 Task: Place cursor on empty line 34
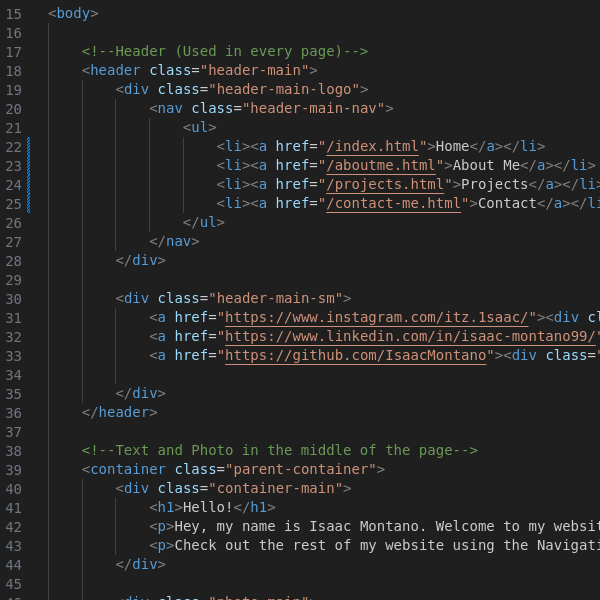(300, 375)
